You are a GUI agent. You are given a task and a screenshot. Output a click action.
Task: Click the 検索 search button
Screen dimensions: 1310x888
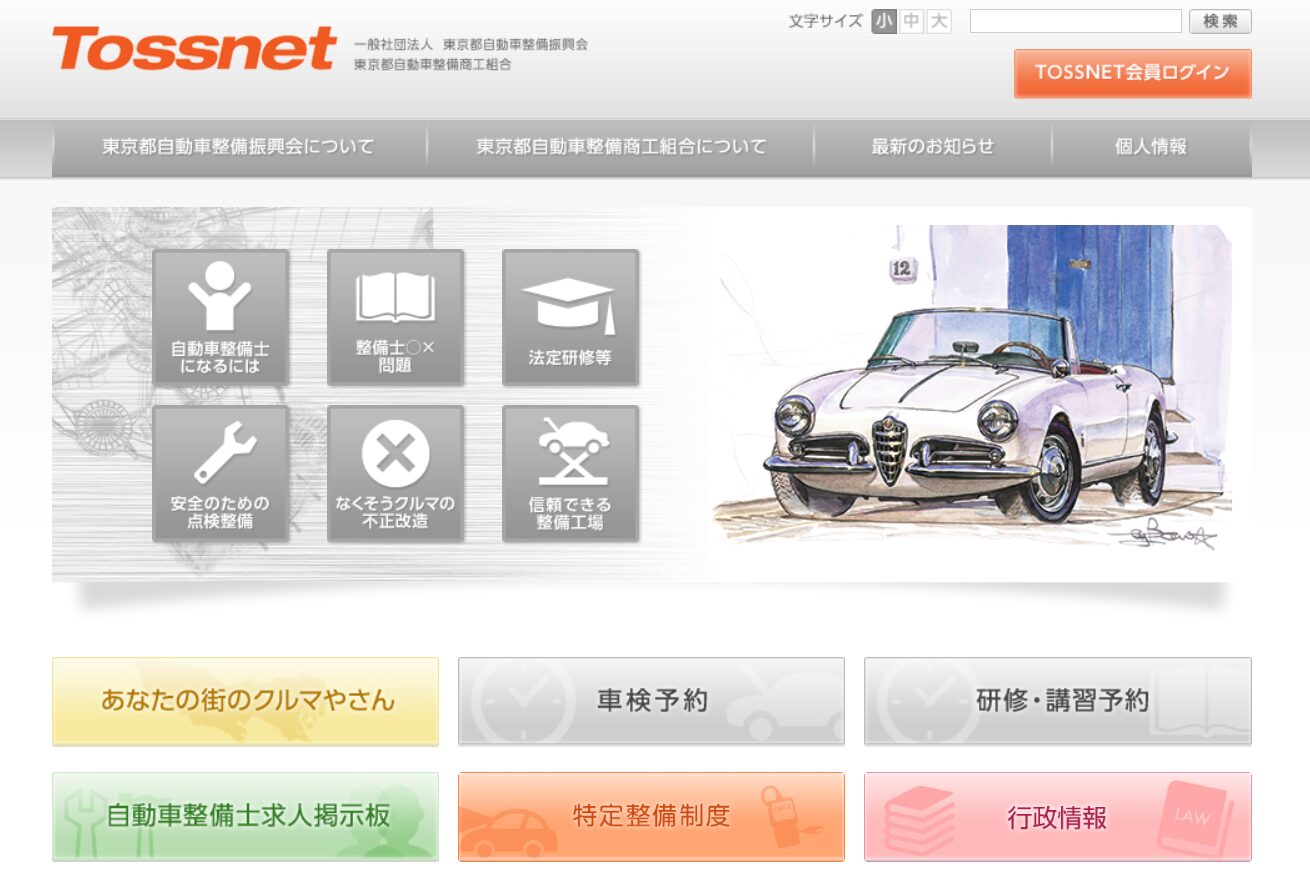tap(1220, 21)
